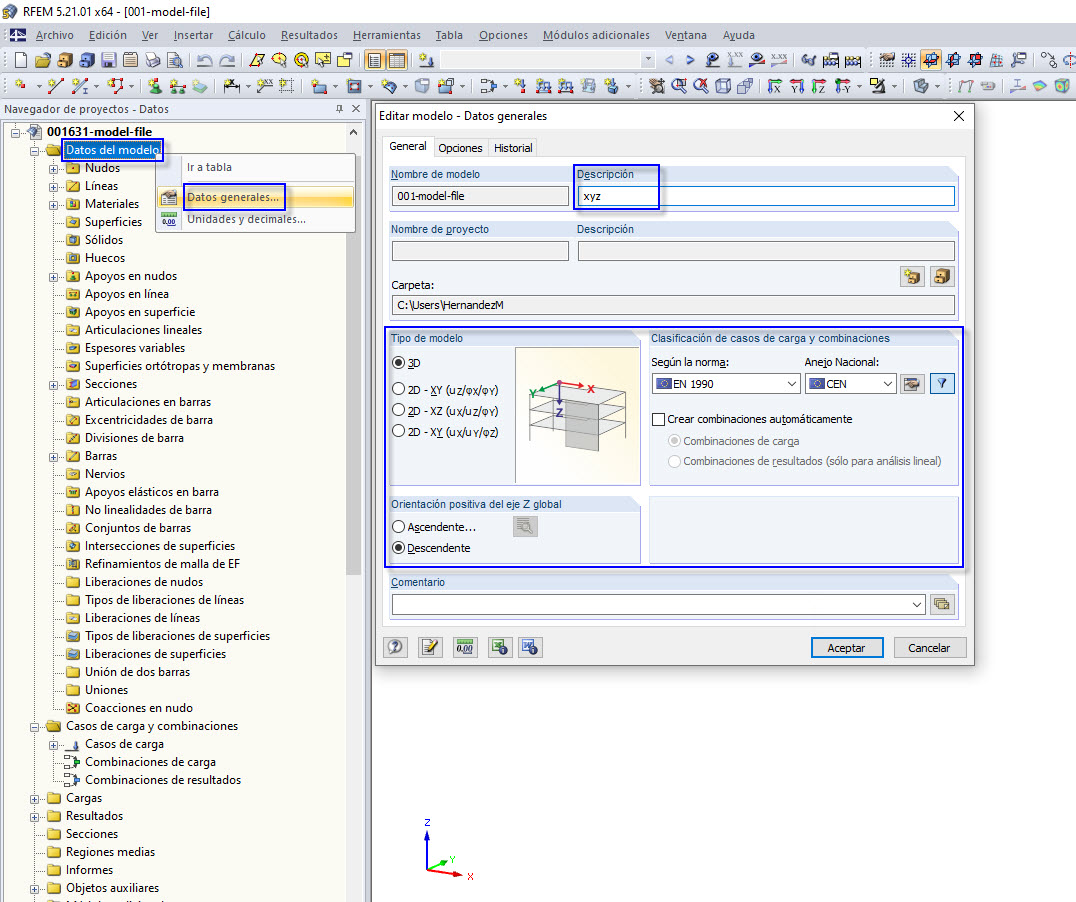Click the isometric view cube icon
1076x902 pixels.
click(723, 86)
